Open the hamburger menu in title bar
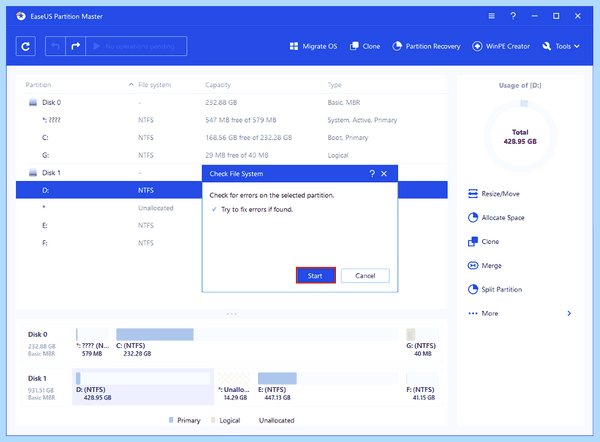Viewport: 600px width, 442px height. pyautogui.click(x=492, y=16)
